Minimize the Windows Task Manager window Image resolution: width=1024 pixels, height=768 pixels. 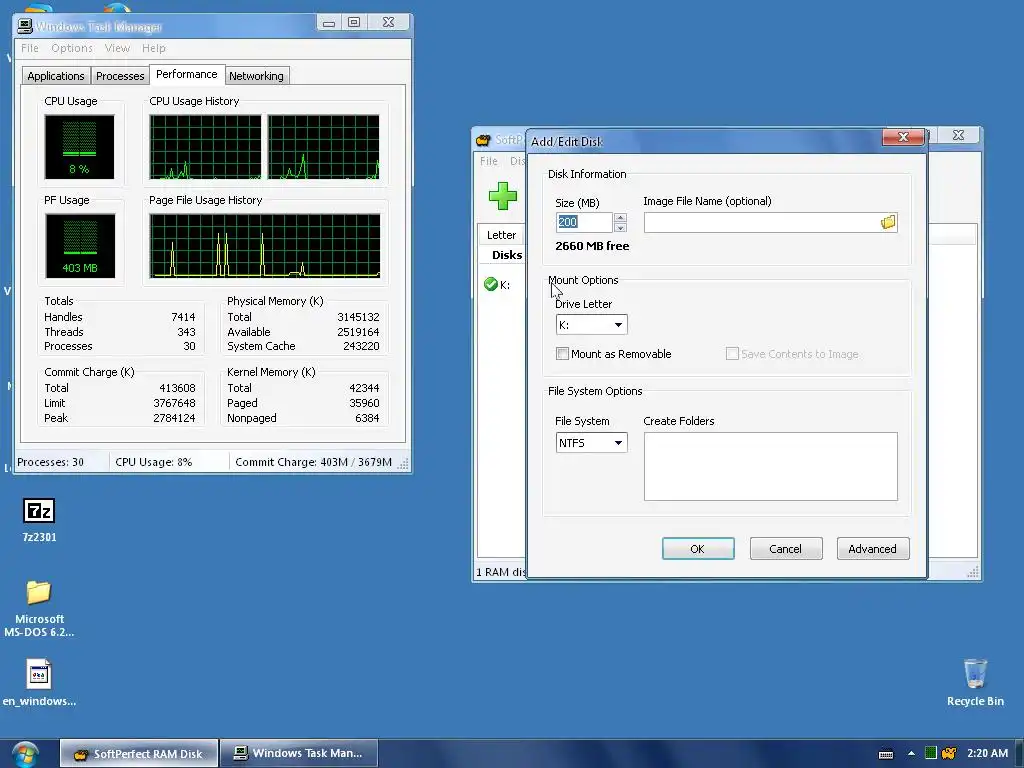pos(328,23)
